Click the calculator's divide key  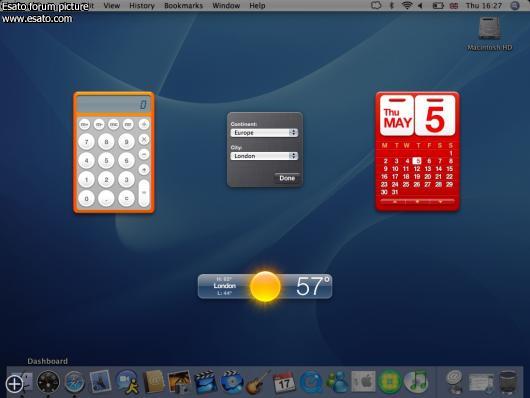pyautogui.click(x=144, y=124)
